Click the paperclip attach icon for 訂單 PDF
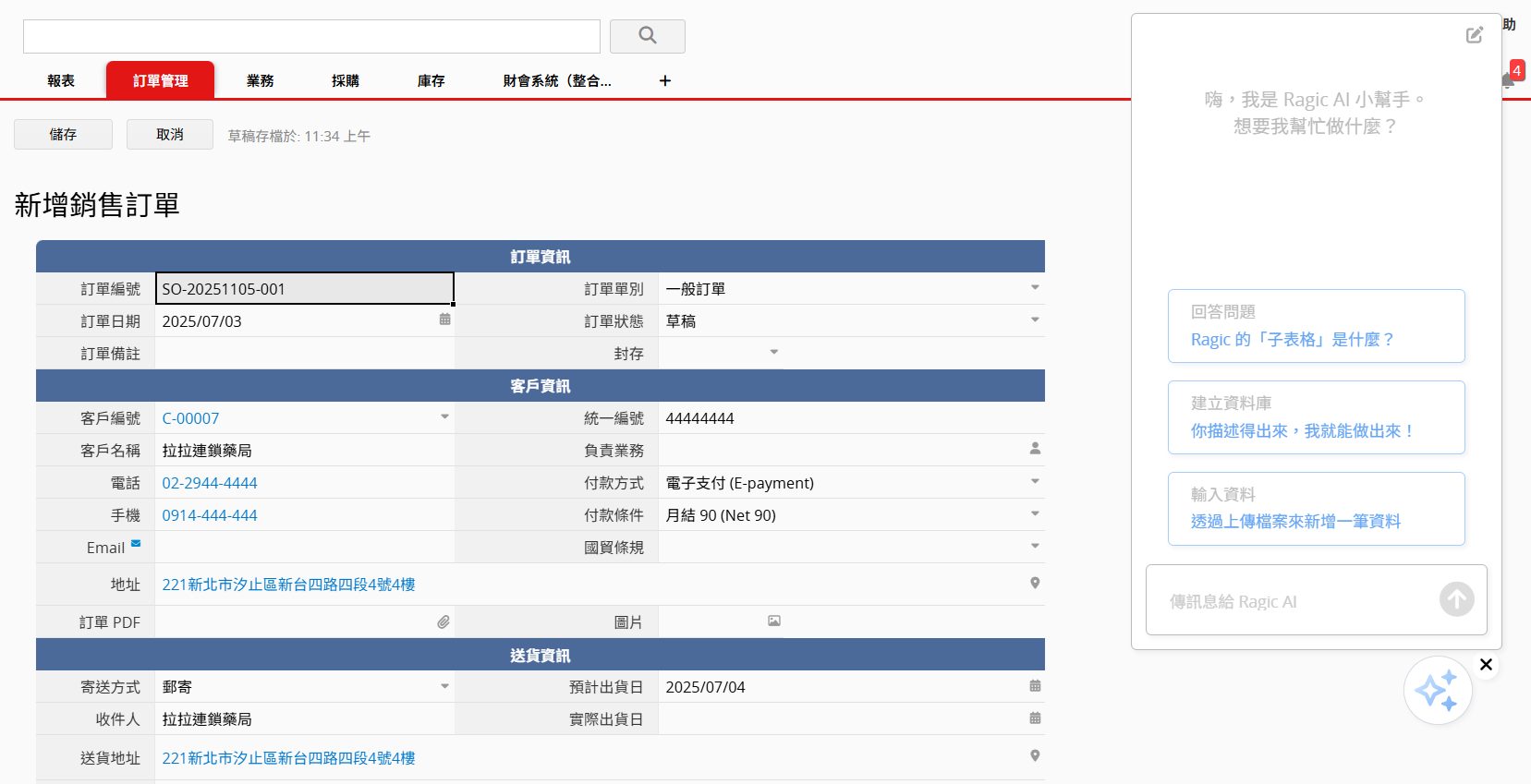Screen dimensions: 1531x784 [444, 622]
